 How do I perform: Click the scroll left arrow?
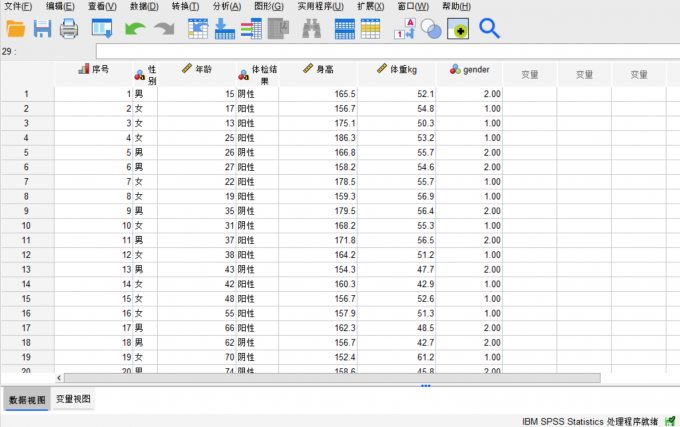coord(59,378)
